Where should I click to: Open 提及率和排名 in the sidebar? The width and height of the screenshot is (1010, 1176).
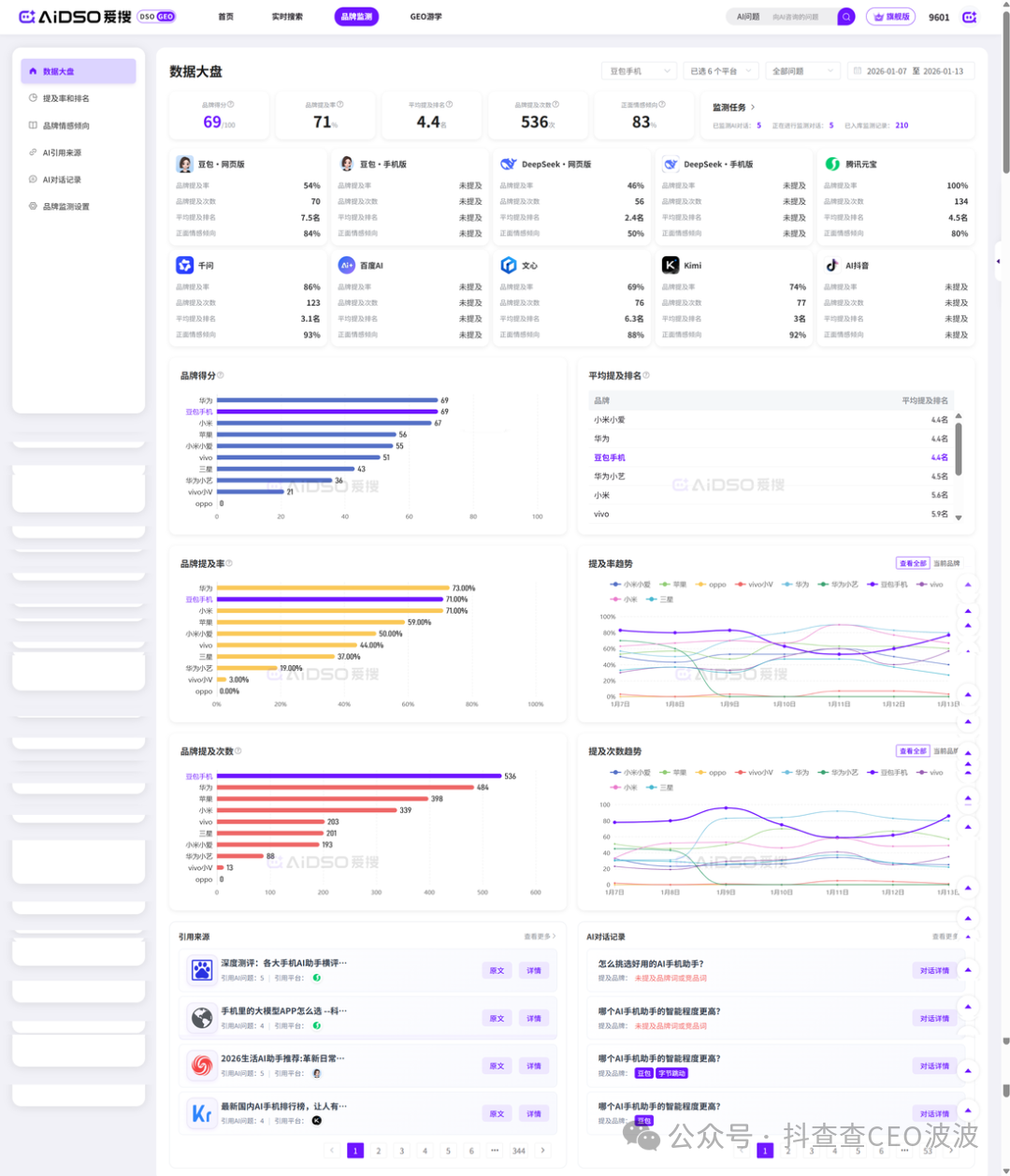(x=65, y=98)
